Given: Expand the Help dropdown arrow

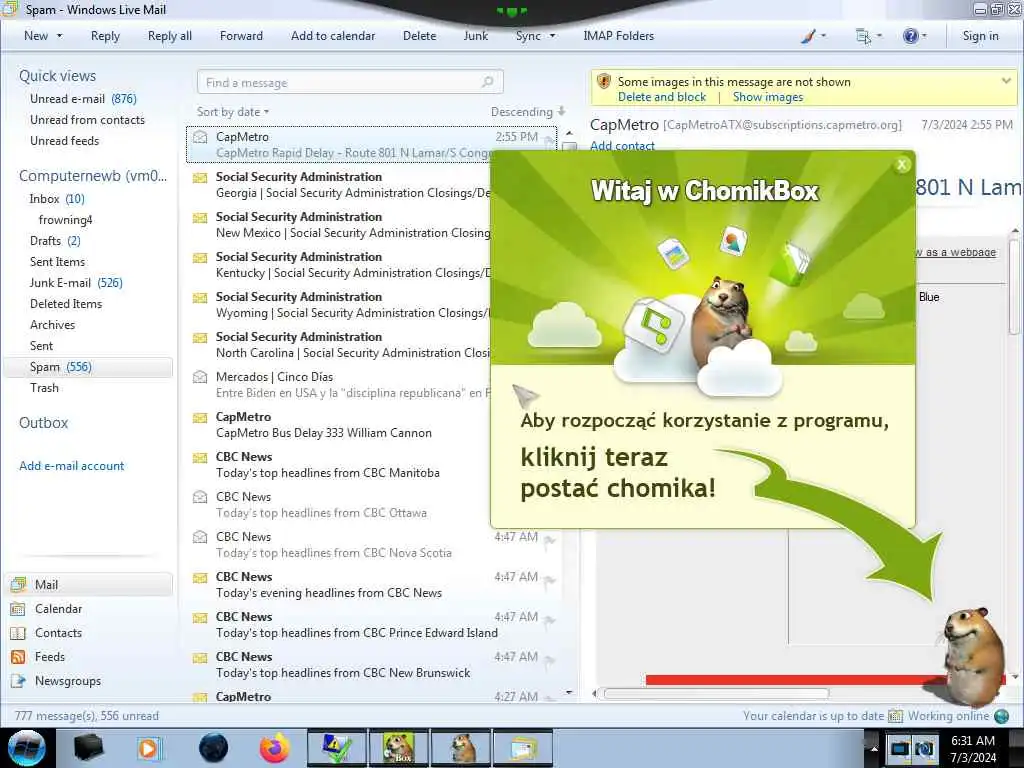Looking at the screenshot, I should click(x=923, y=37).
